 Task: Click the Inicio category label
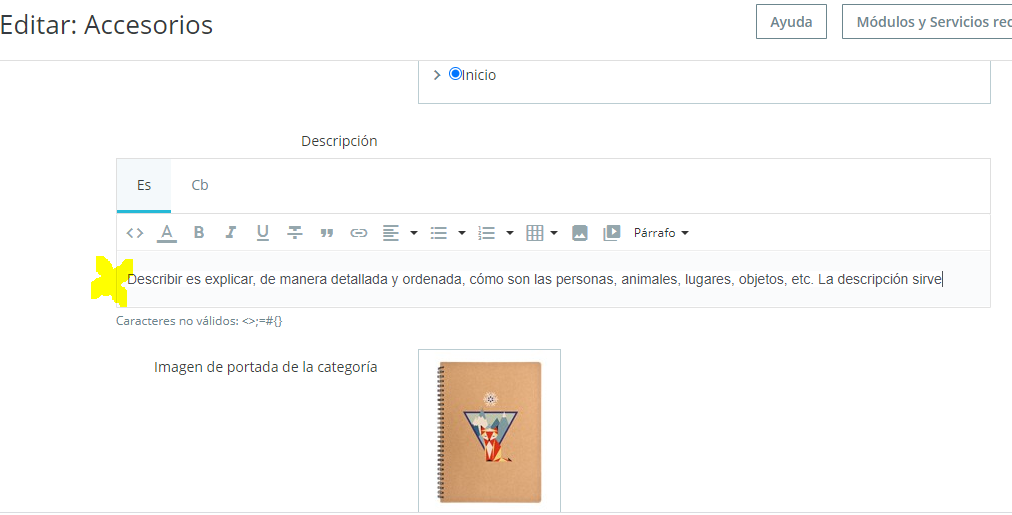coord(479,75)
